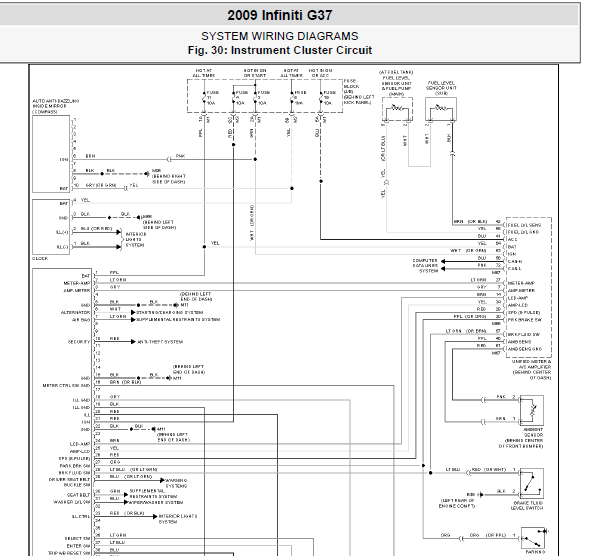Click the 'CAN-H' terminal label
This screenshot has height=556, width=594.
[x=515, y=261]
